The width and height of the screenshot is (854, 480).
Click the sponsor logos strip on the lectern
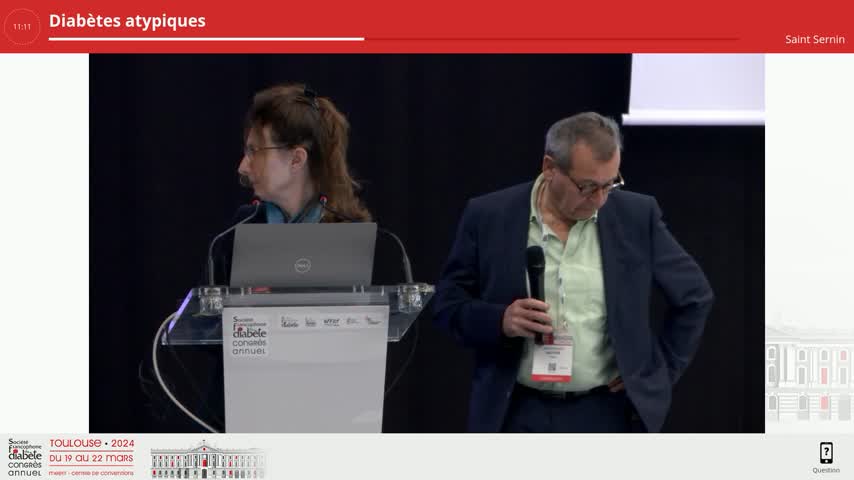click(331, 321)
